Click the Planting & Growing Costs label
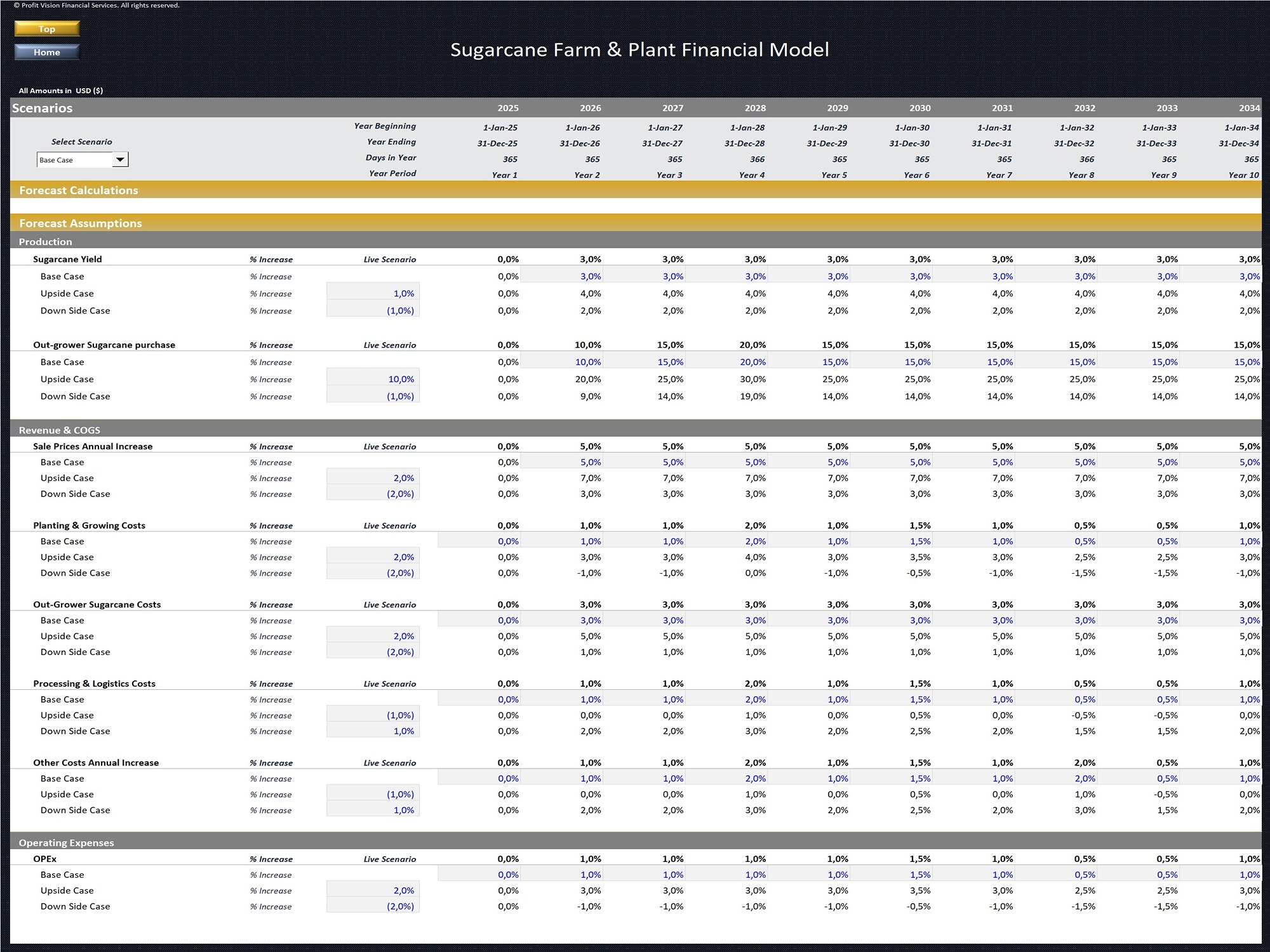 tap(89, 526)
